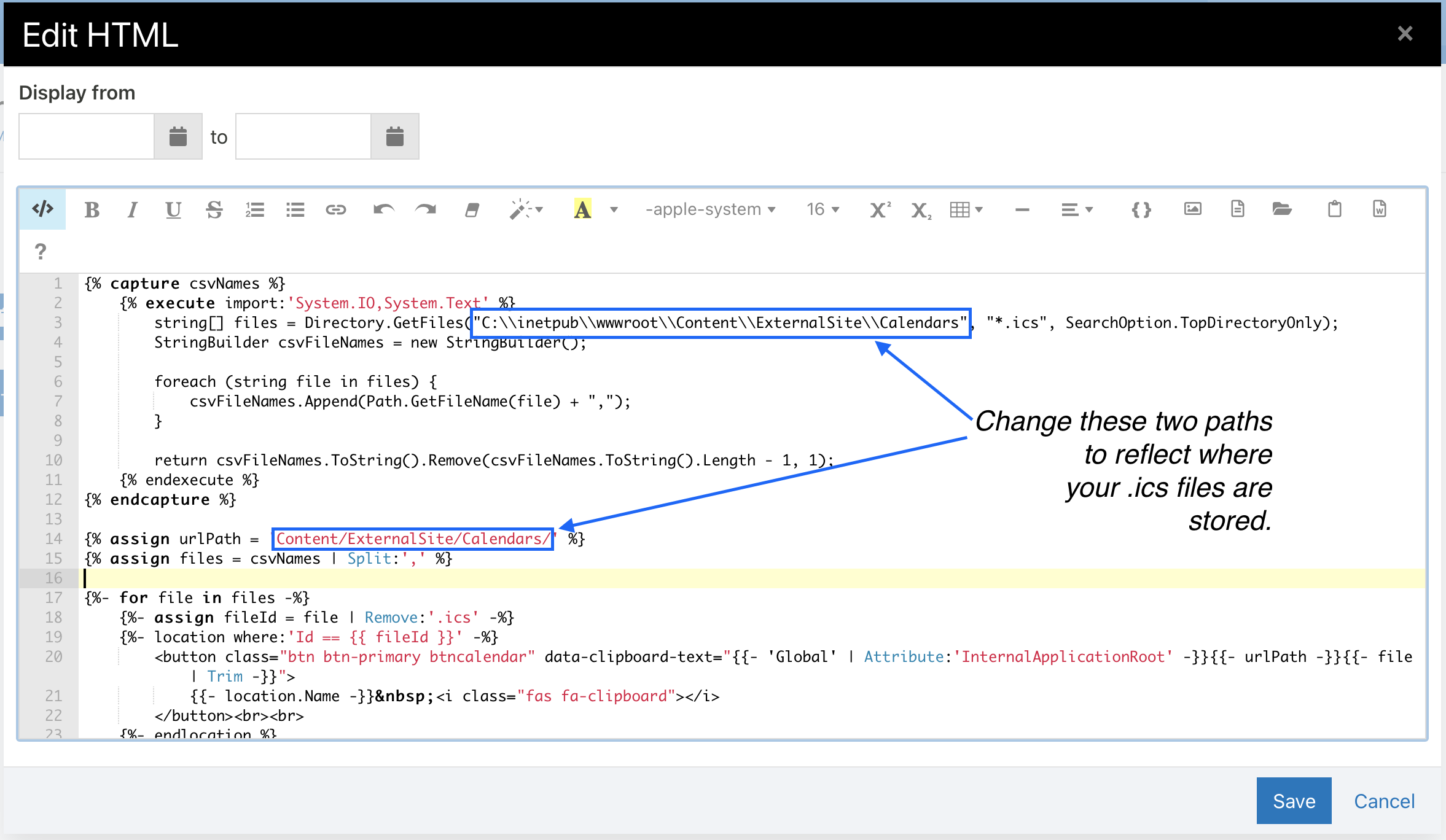Image resolution: width=1446 pixels, height=840 pixels.
Task: Click the 'fas fa-clipboard' class string
Action: [596, 696]
